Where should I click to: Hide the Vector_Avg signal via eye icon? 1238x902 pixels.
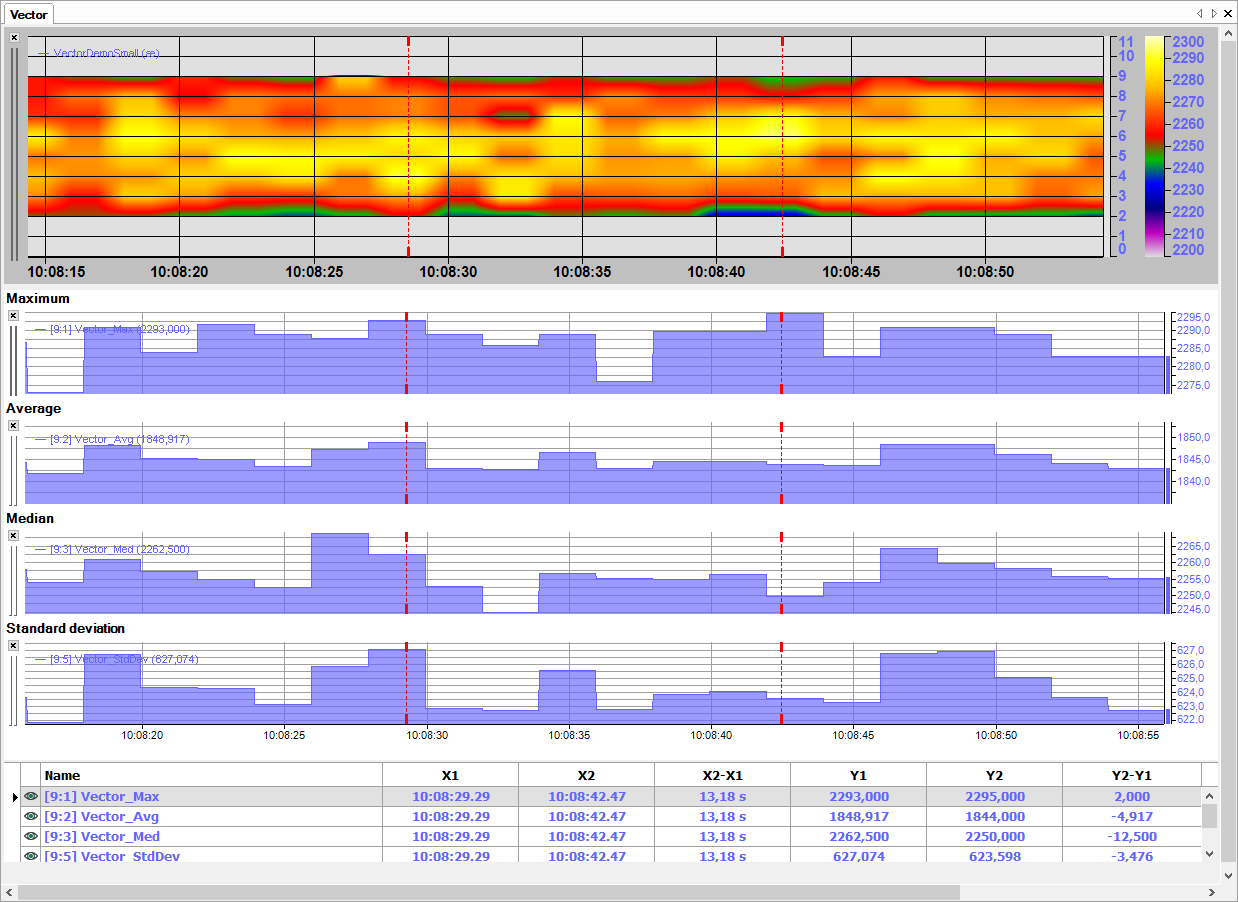(30, 817)
